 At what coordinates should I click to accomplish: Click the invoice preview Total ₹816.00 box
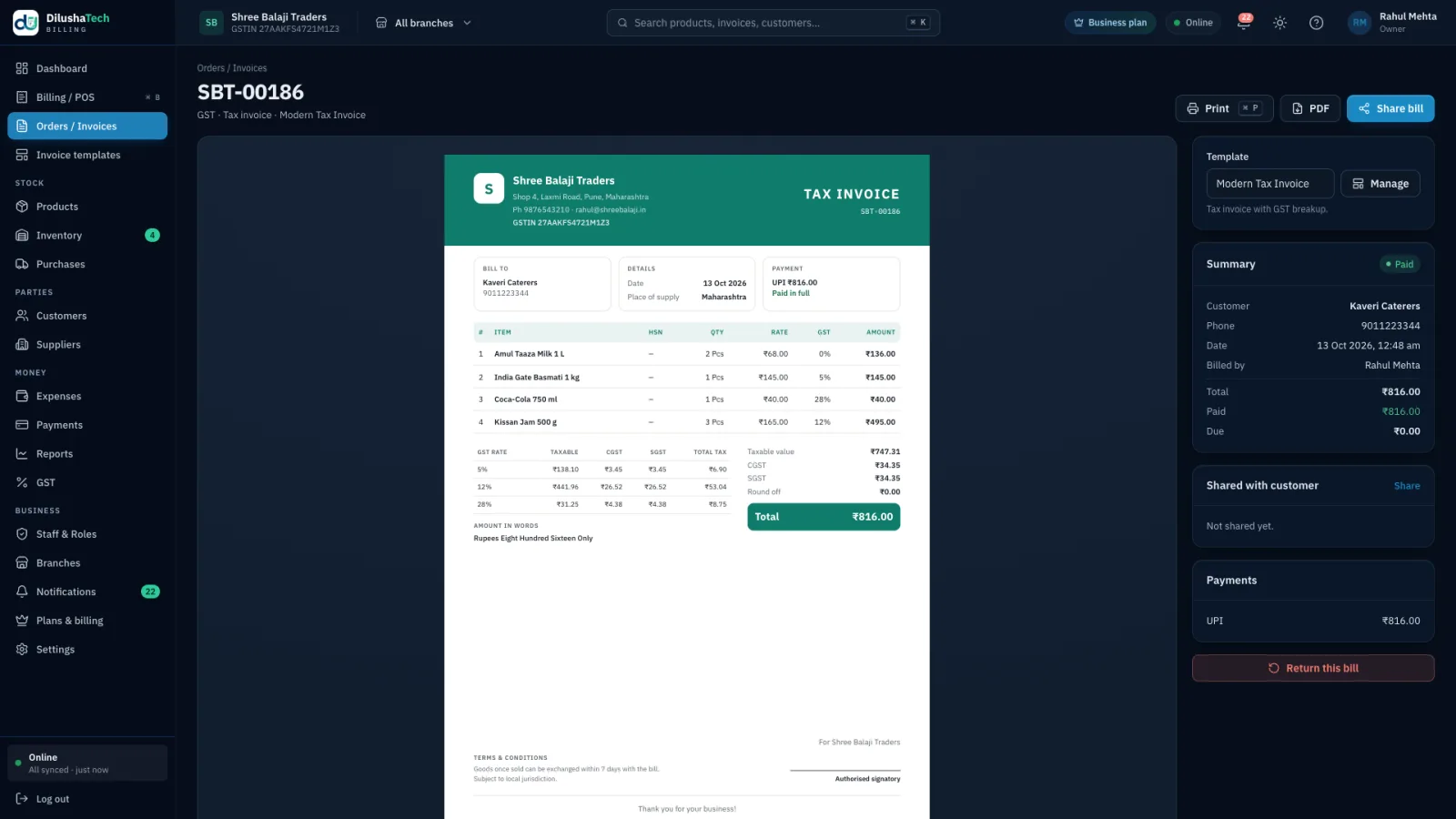824,517
